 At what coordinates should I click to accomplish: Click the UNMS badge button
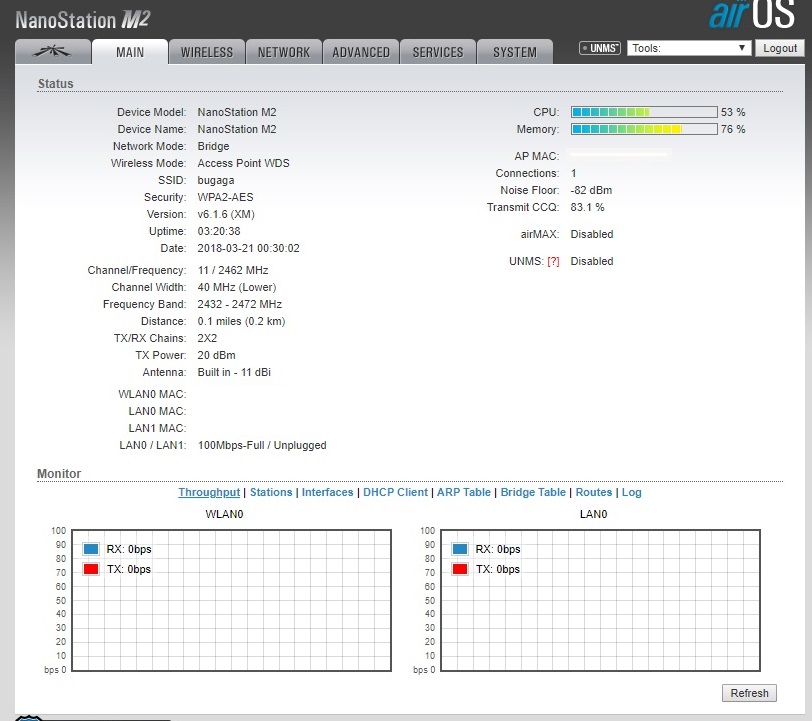(x=600, y=48)
